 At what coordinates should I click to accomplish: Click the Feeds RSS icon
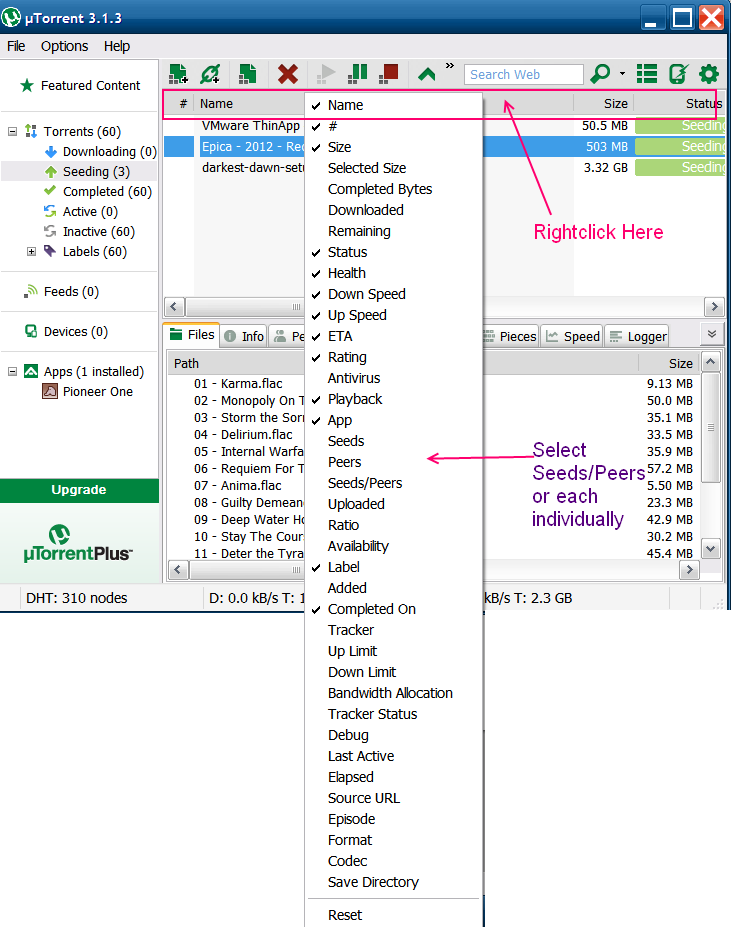point(31,291)
